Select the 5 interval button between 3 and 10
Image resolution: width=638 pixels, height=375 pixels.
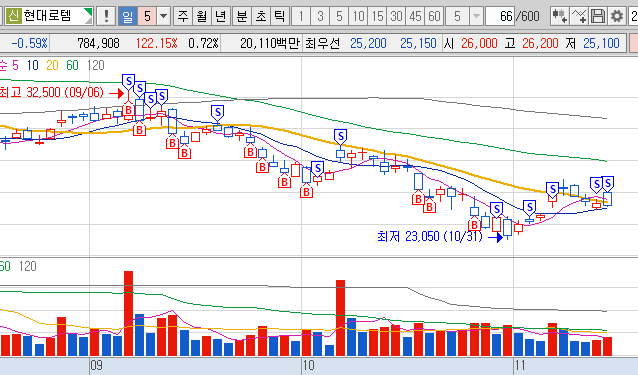pos(339,16)
